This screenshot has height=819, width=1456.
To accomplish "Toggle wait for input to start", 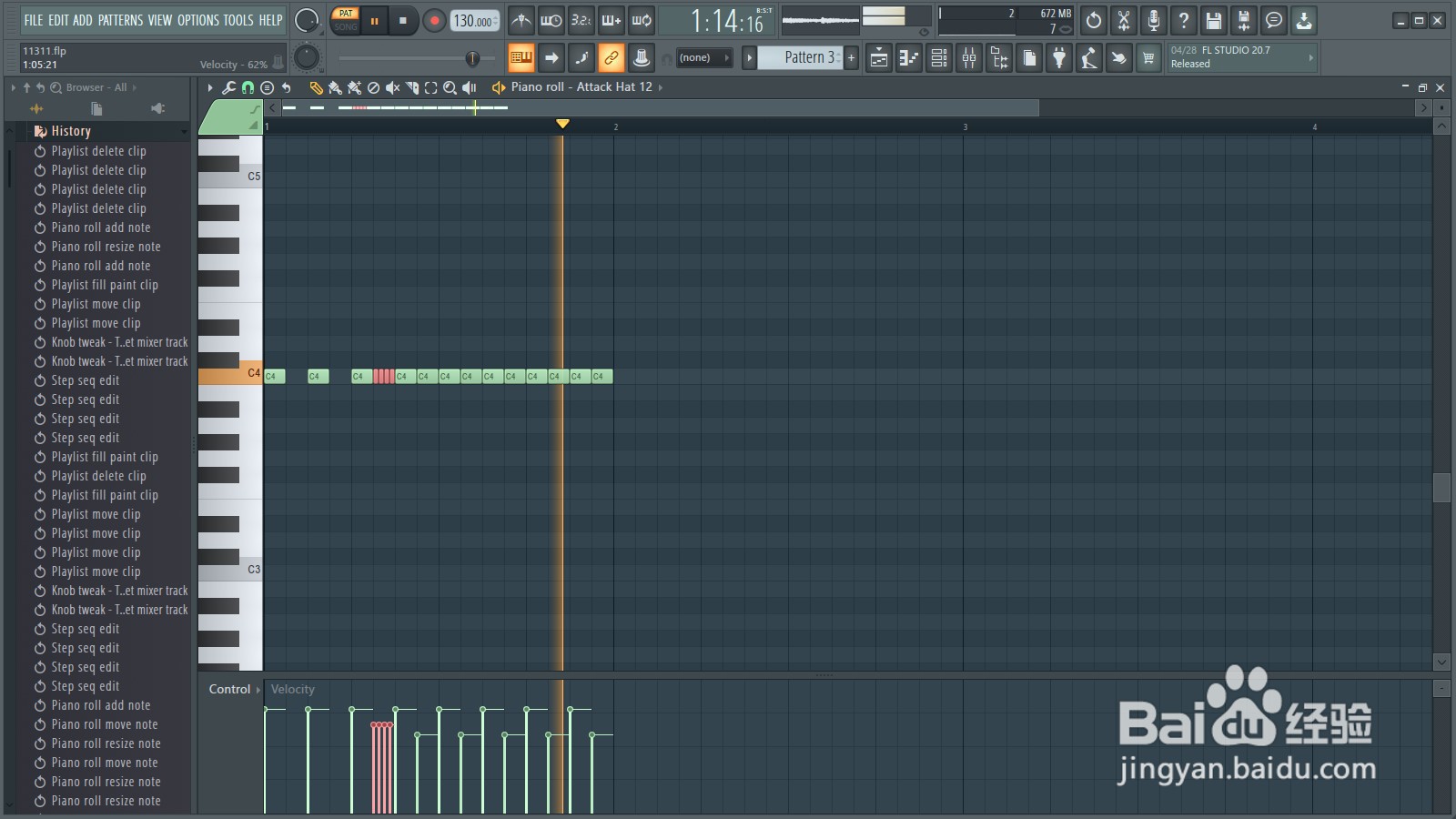I will point(551,20).
